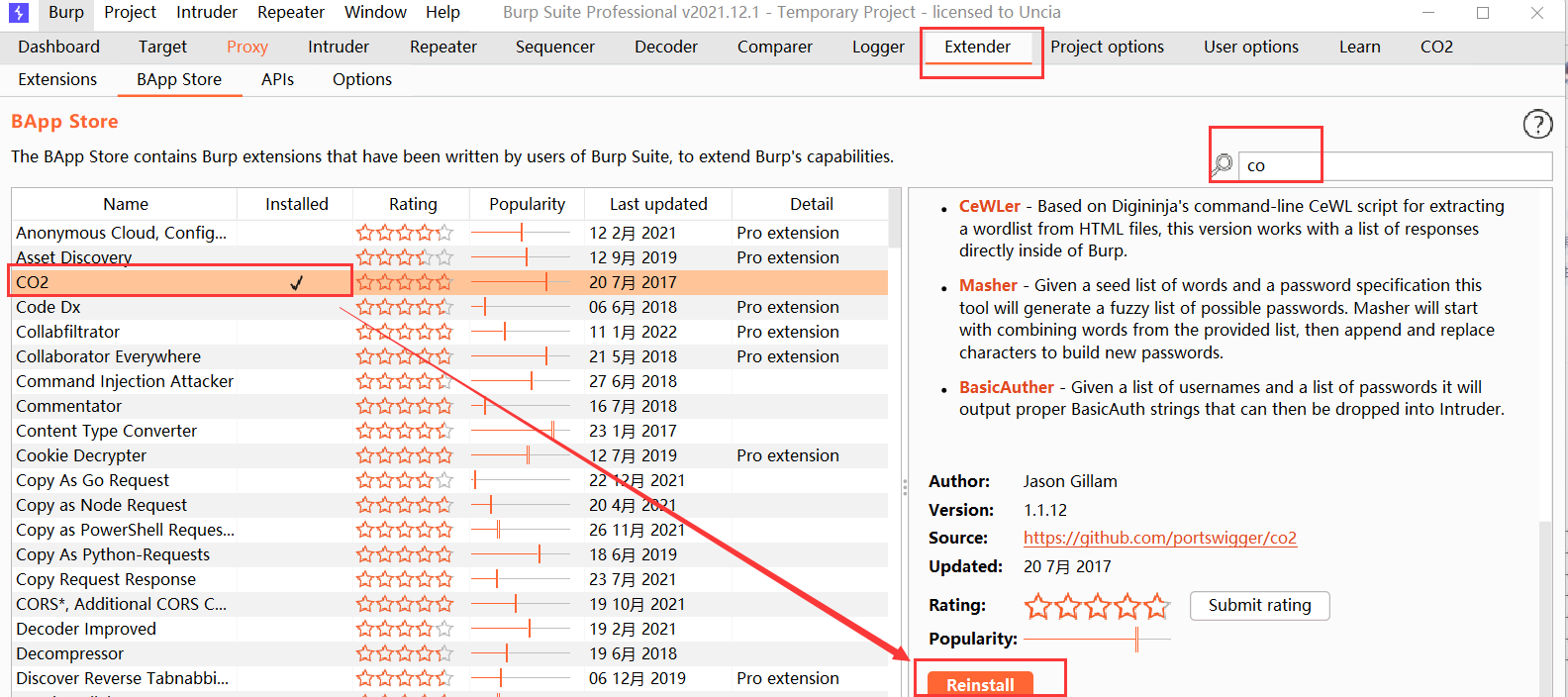This screenshot has width=1568, height=697.
Task: Click the popularity bar for Collabfiltrator
Action: click(x=521, y=332)
